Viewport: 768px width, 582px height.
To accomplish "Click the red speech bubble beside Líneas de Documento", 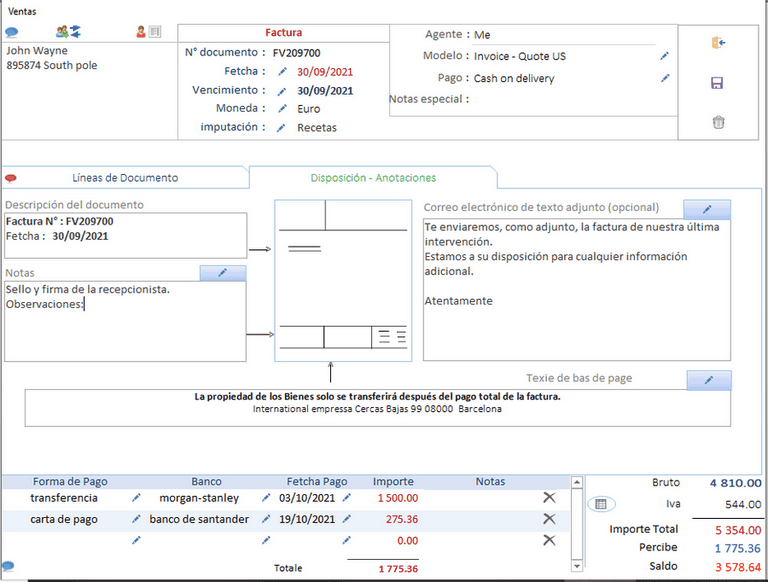I will 11,178.
